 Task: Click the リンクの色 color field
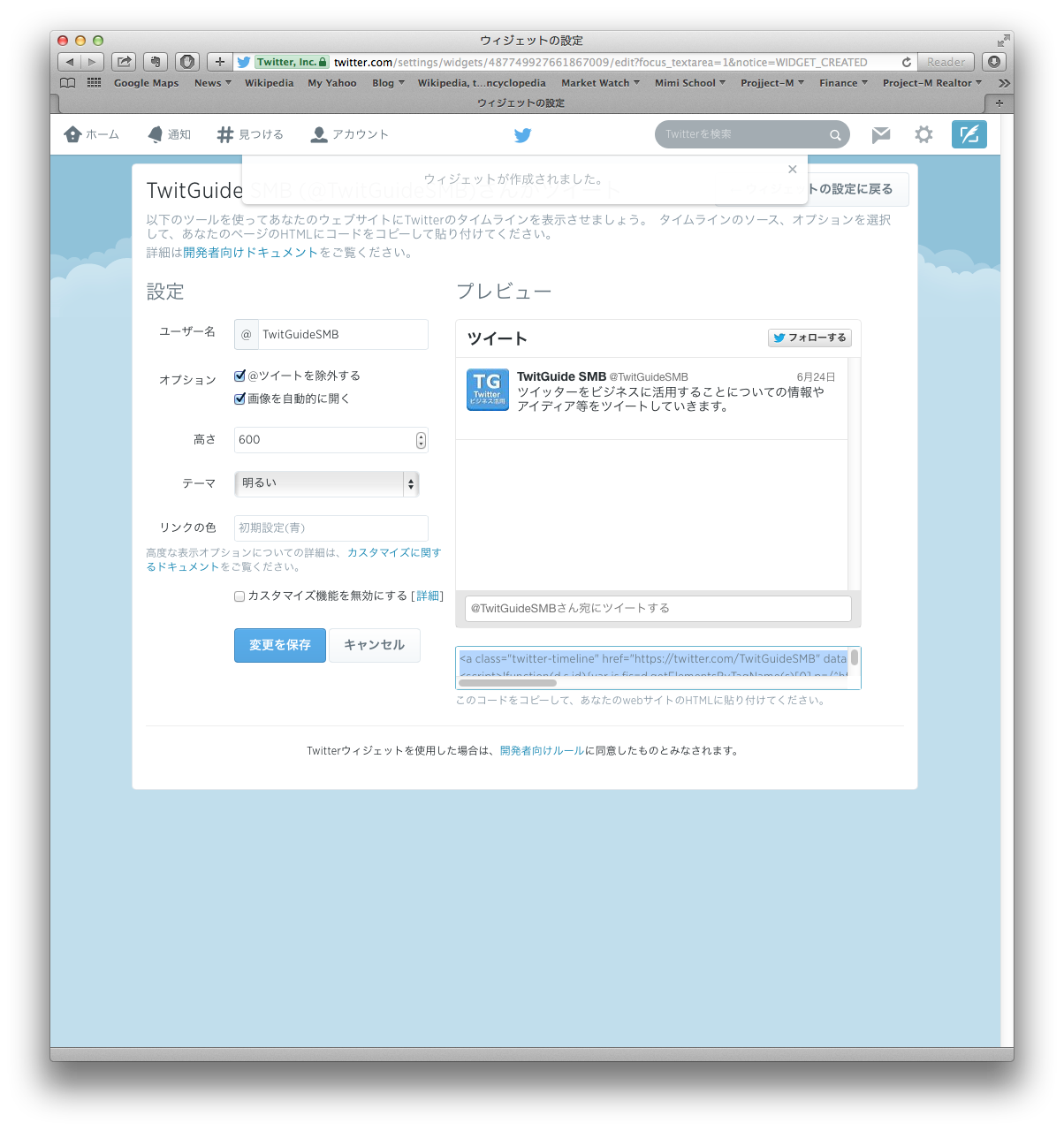(331, 528)
